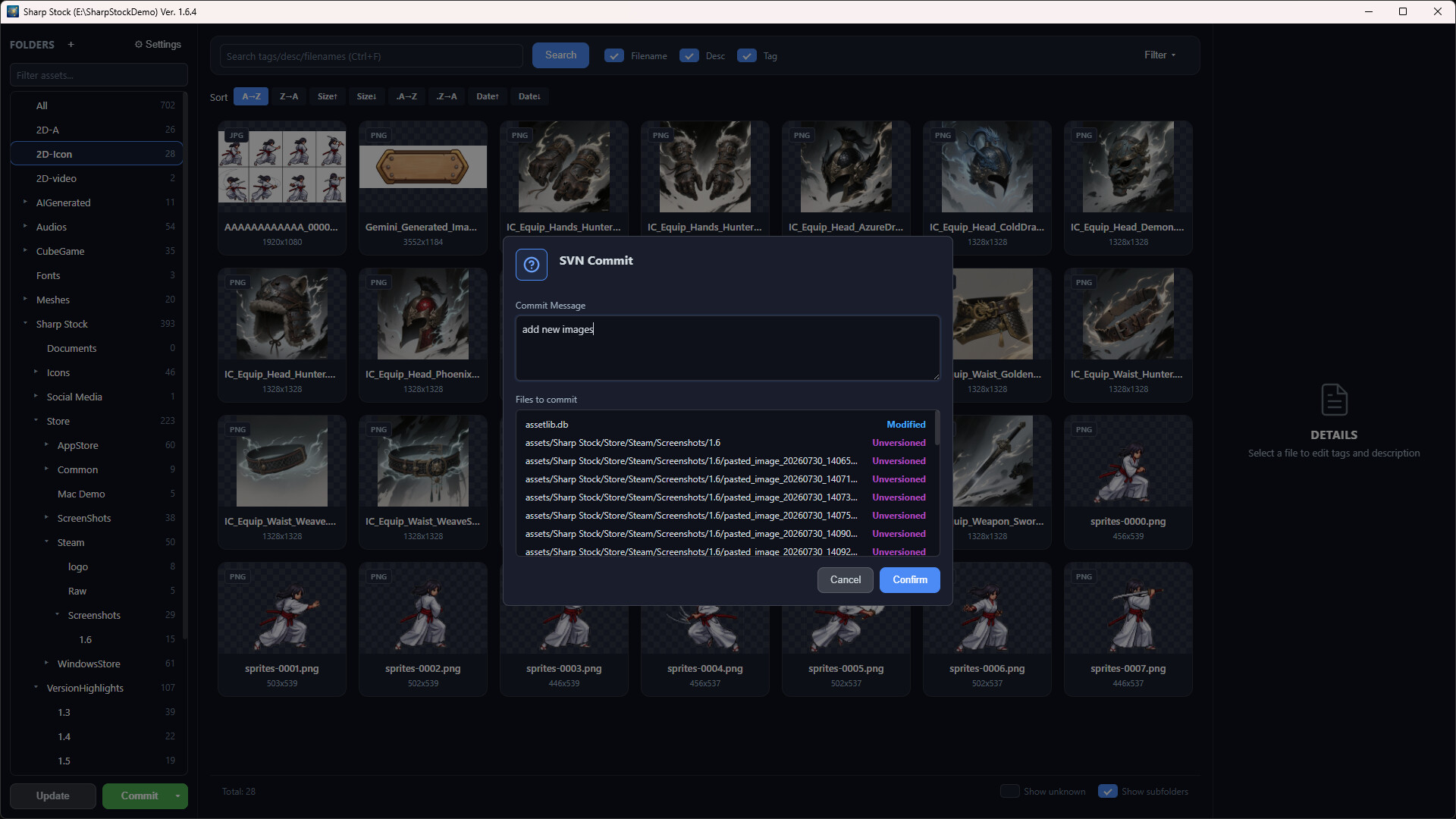Open the Commit button dropdown arrow
This screenshot has width=1456, height=819.
coord(177,796)
